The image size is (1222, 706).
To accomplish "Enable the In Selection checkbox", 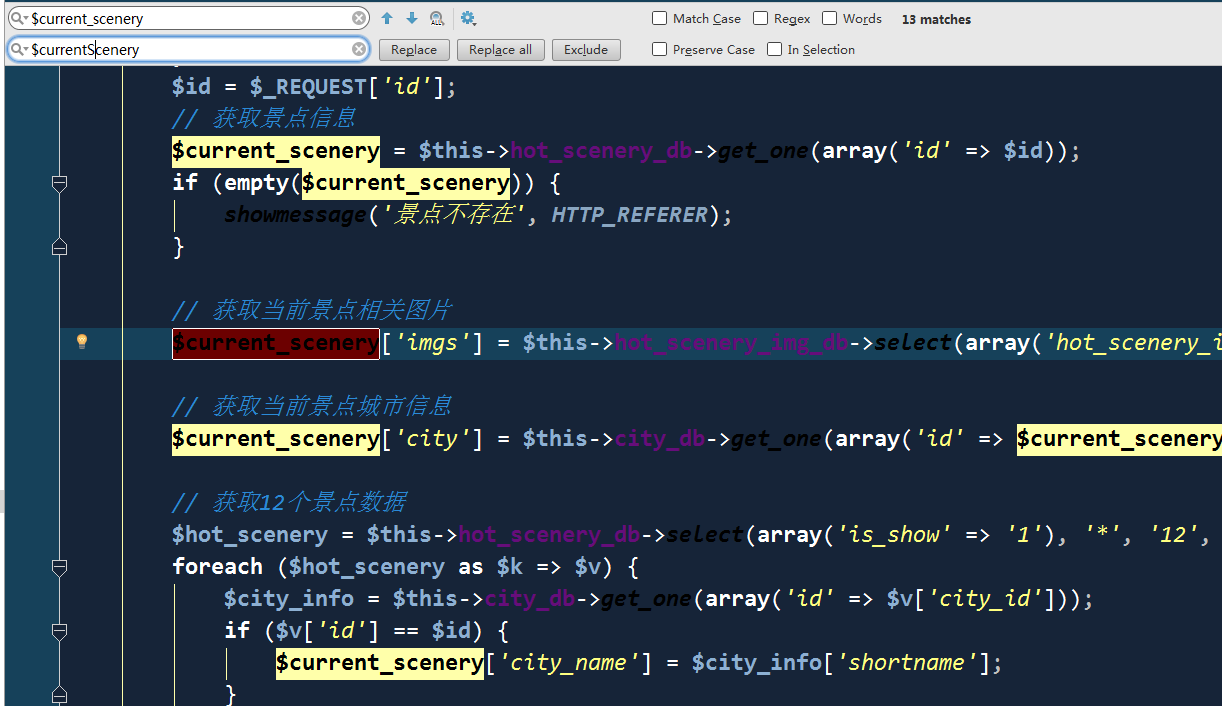I will [774, 49].
